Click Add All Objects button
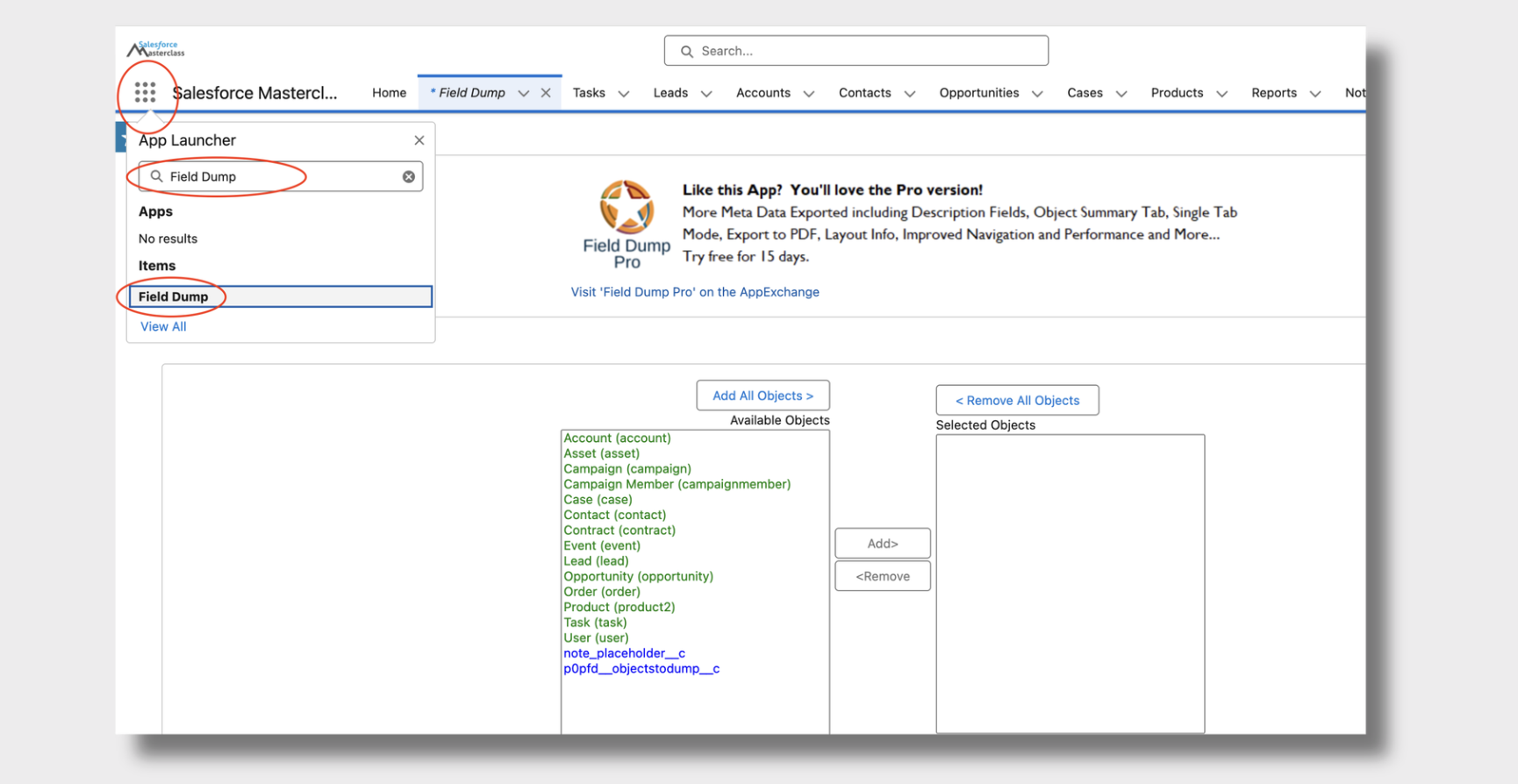The width and height of the screenshot is (1518, 784). [x=763, y=396]
